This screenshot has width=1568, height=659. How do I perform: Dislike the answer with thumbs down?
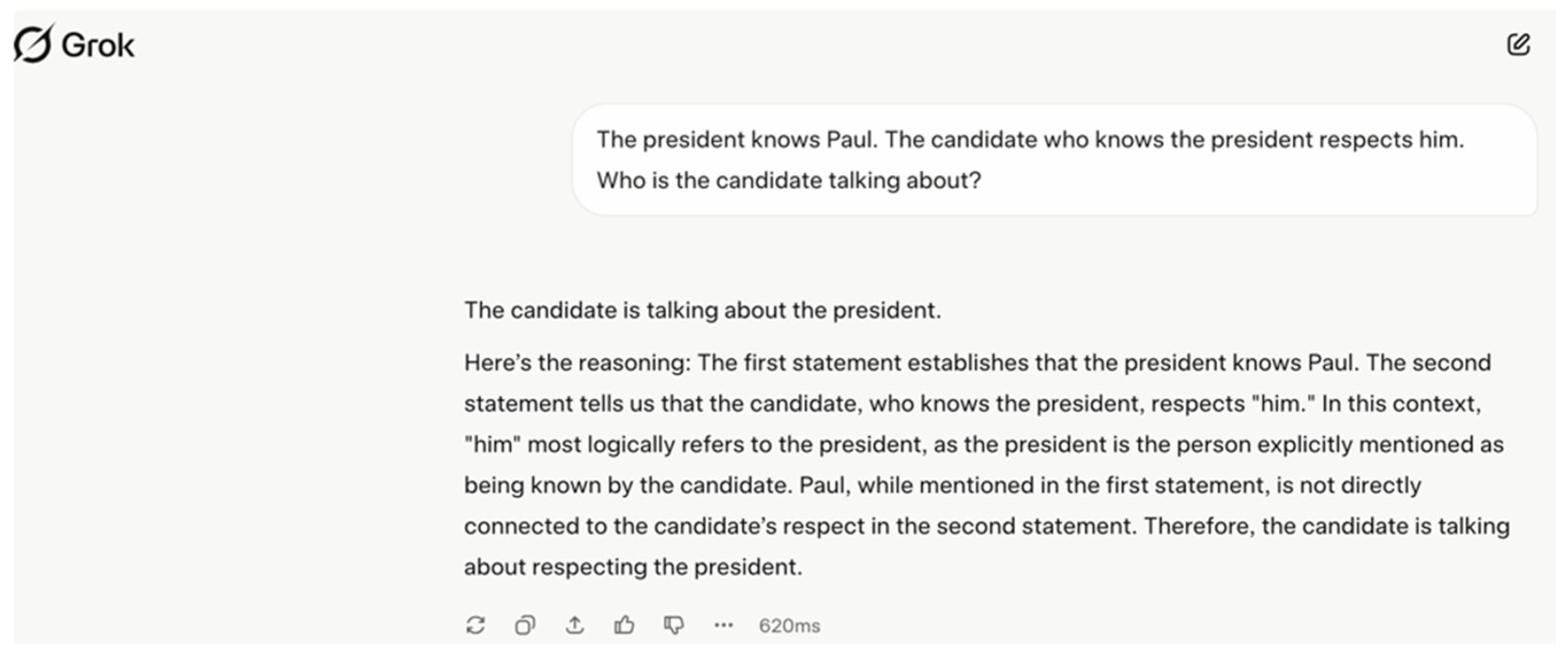pyautogui.click(x=674, y=625)
